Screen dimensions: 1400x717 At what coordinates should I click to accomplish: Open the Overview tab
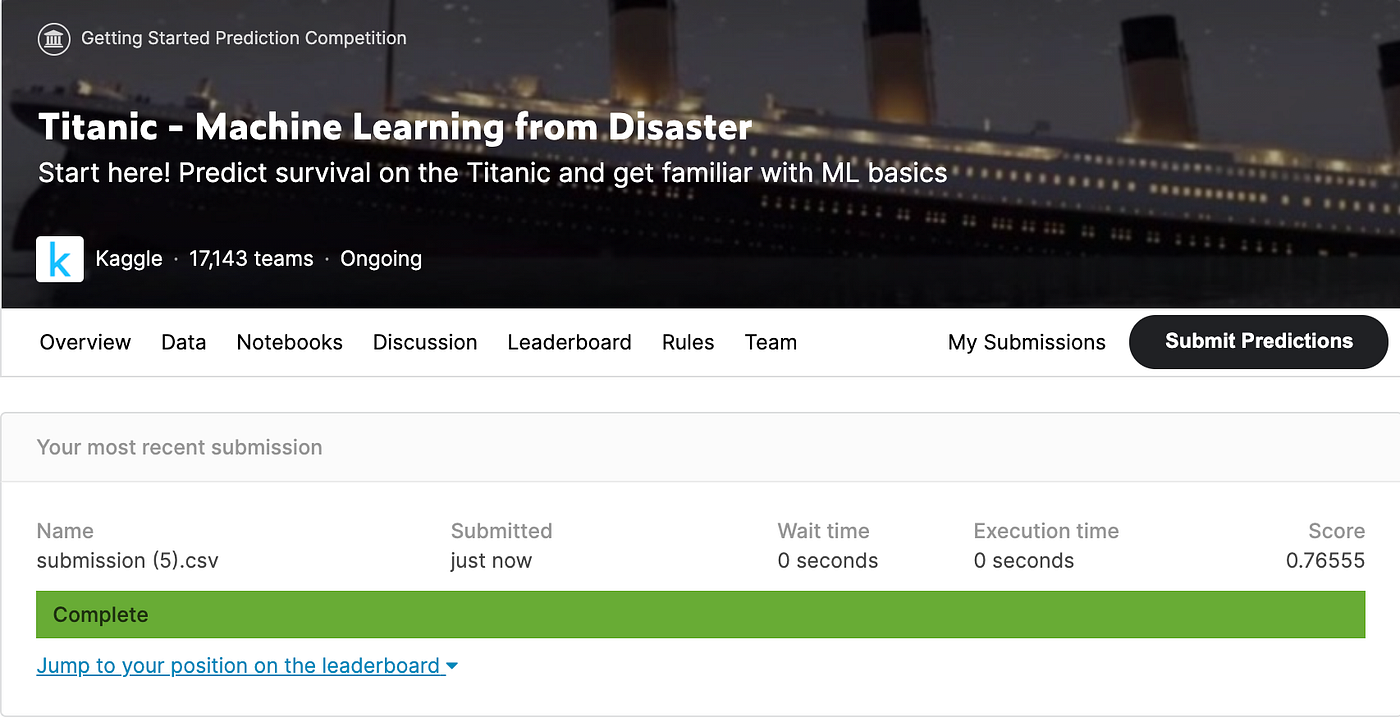click(x=85, y=342)
